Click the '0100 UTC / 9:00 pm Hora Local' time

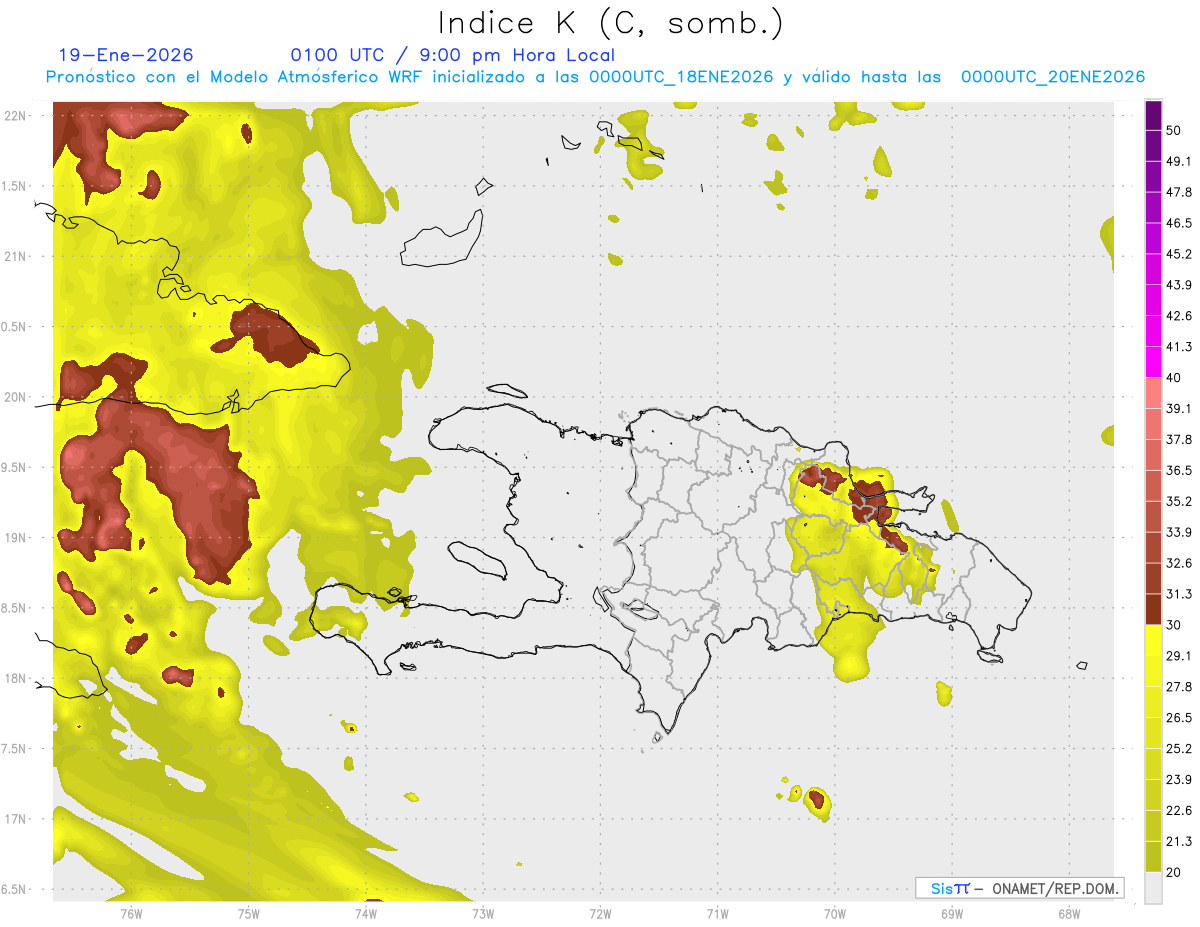452,55
